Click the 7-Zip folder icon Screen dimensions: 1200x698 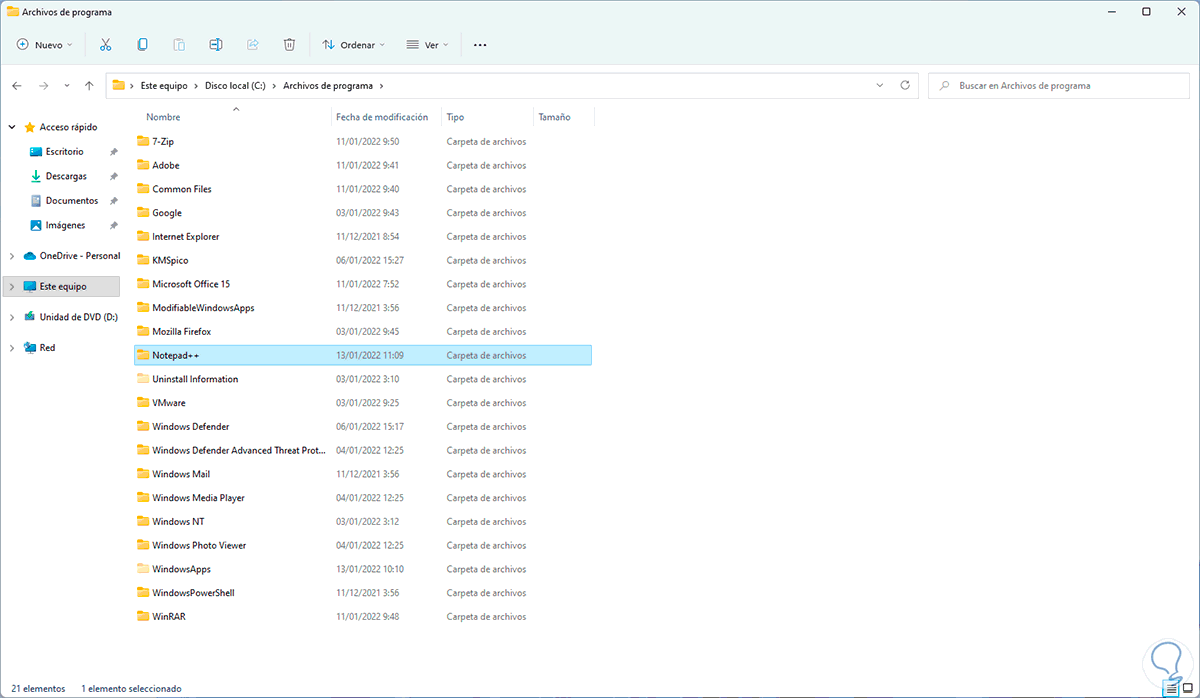click(143, 141)
